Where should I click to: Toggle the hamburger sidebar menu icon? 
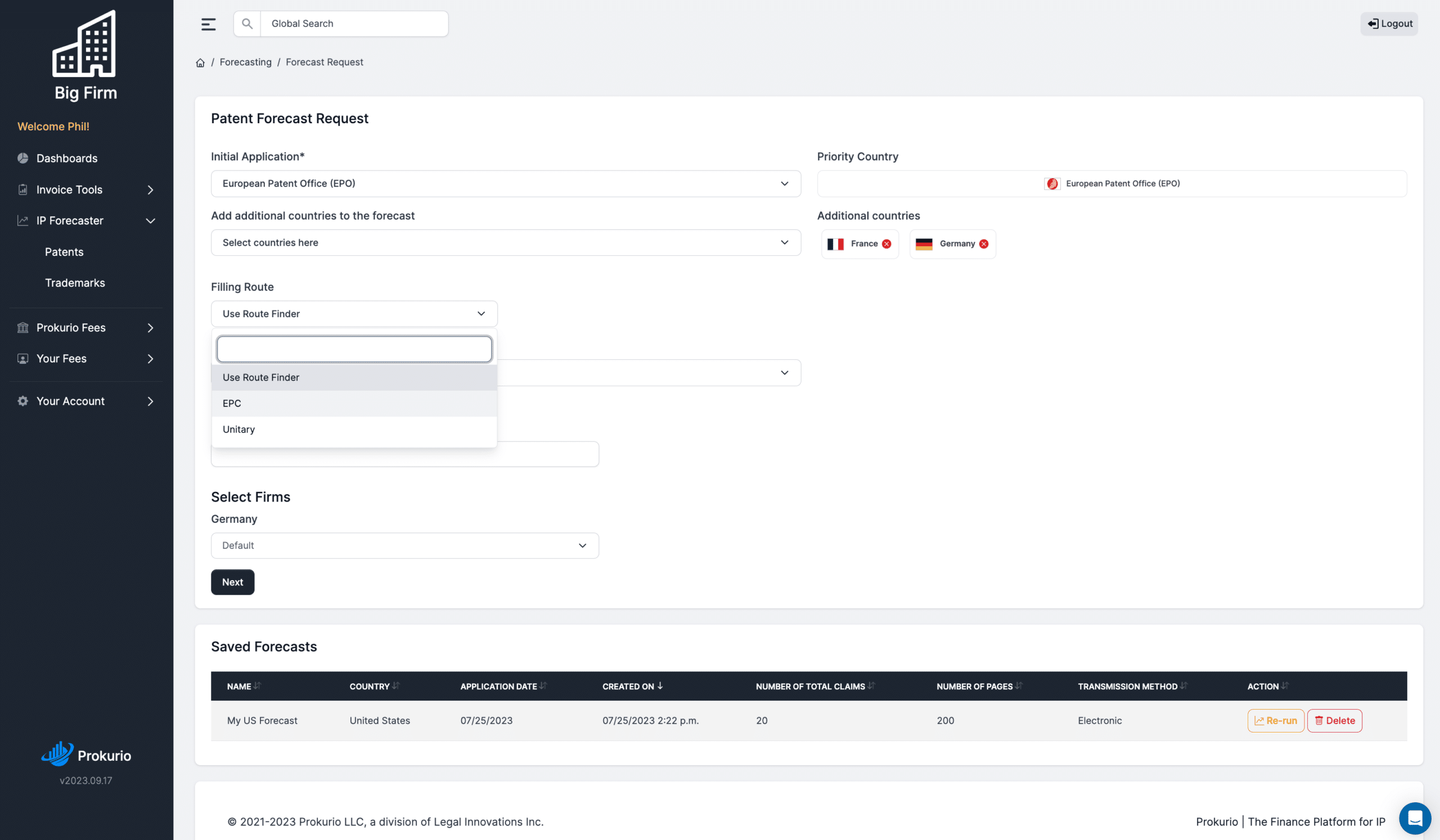pos(208,24)
